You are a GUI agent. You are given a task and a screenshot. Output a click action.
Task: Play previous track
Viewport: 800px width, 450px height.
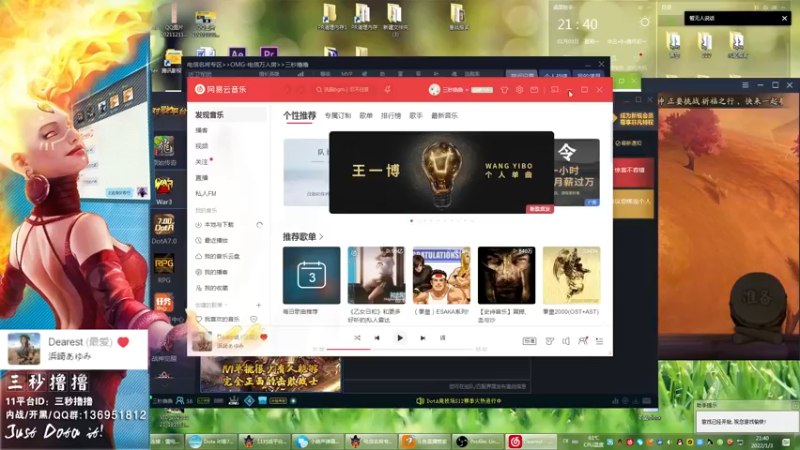377,338
